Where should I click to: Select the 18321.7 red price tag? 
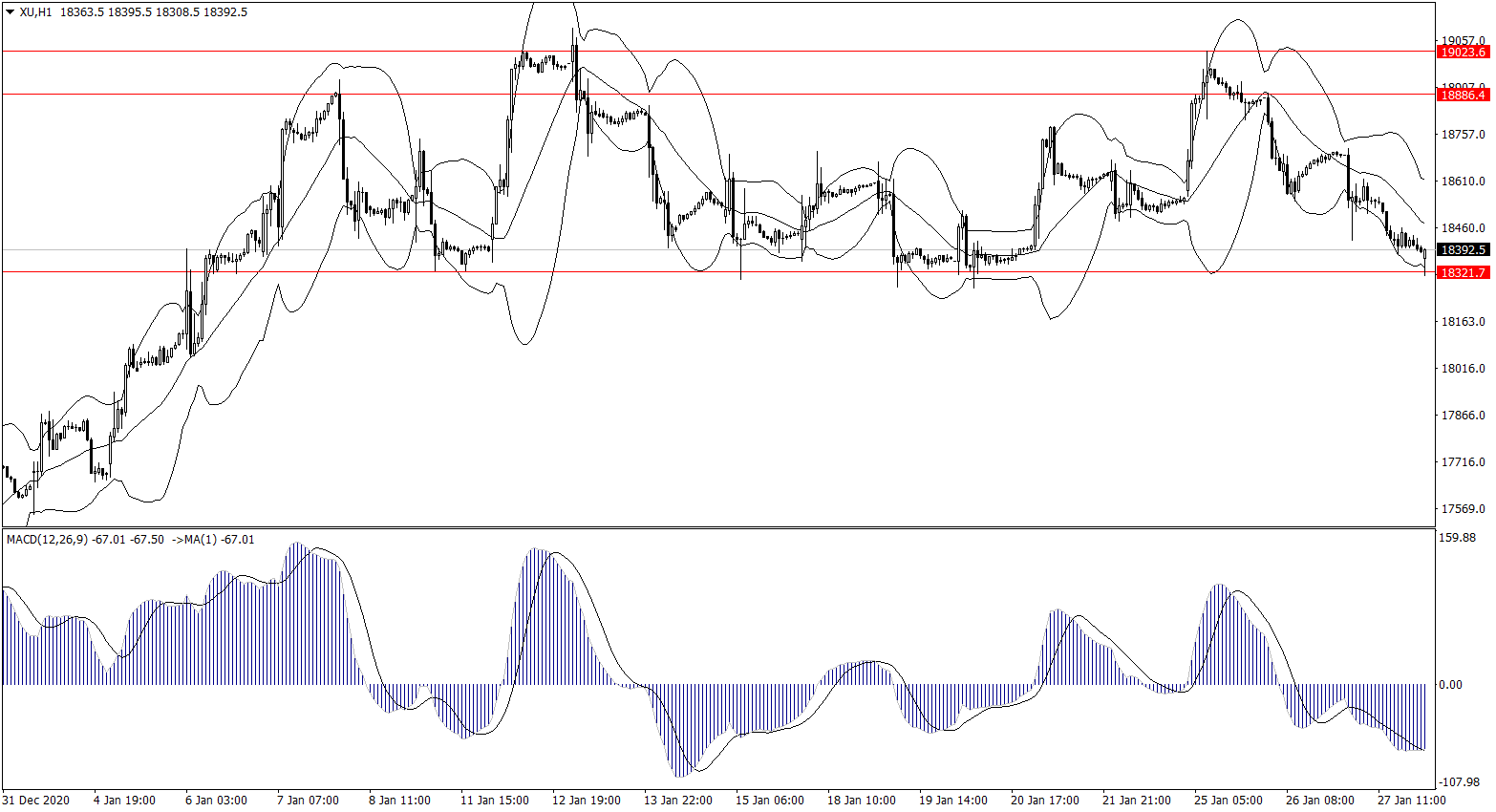(1463, 273)
